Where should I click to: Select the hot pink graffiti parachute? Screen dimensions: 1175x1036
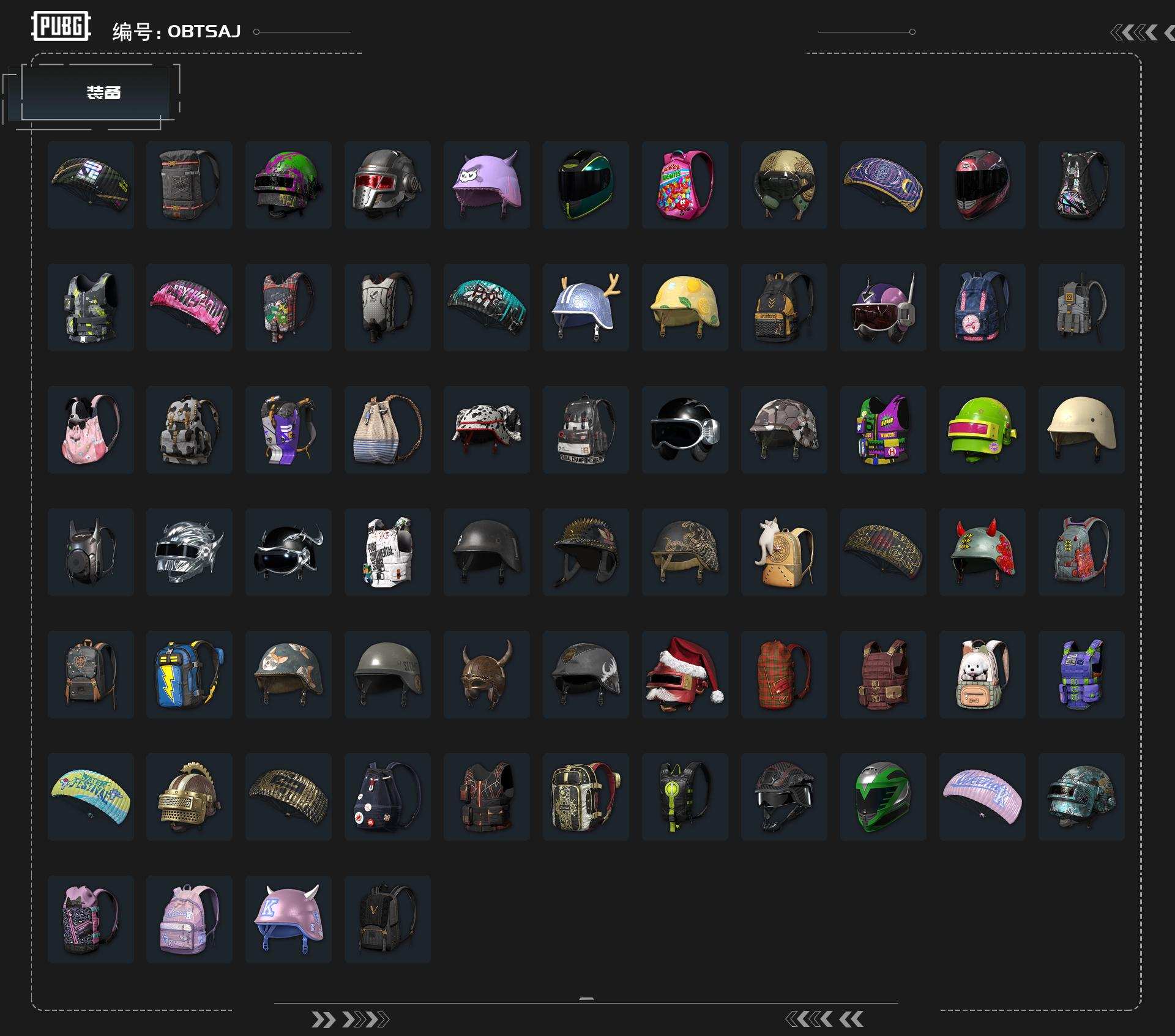pyautogui.click(x=189, y=307)
